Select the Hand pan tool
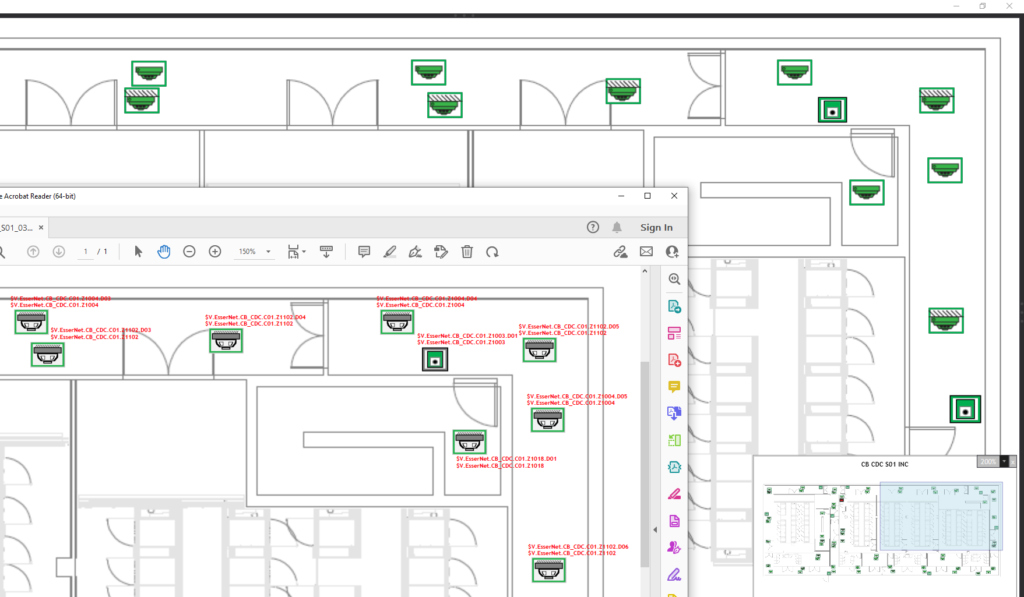1024x597 pixels. point(163,251)
